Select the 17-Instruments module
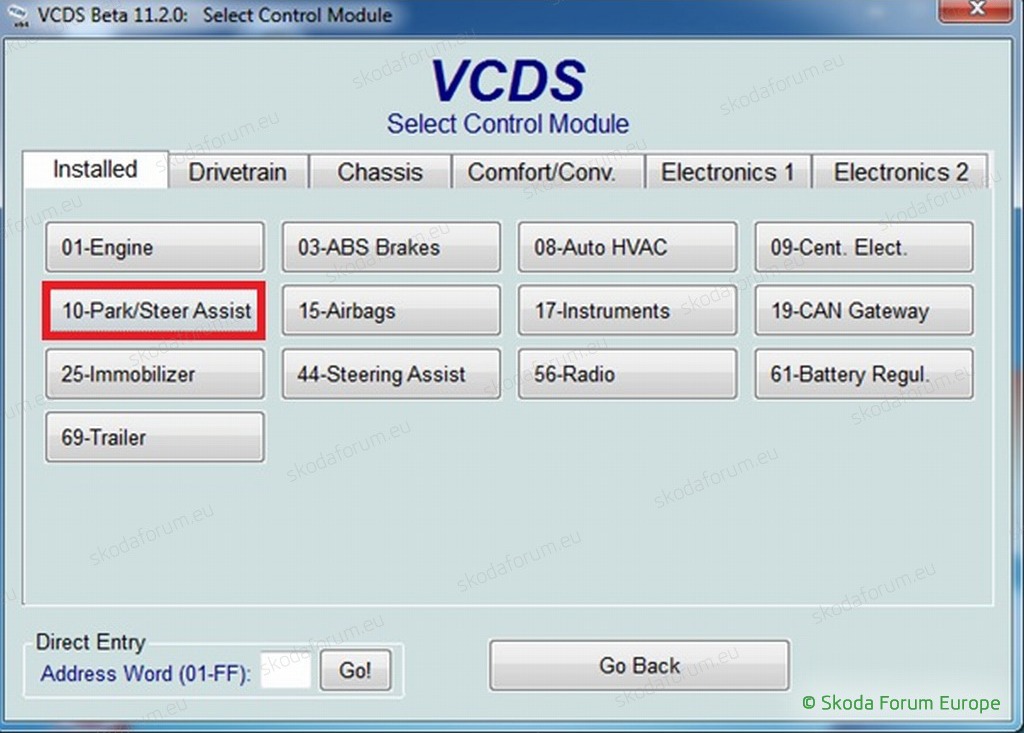 (628, 310)
